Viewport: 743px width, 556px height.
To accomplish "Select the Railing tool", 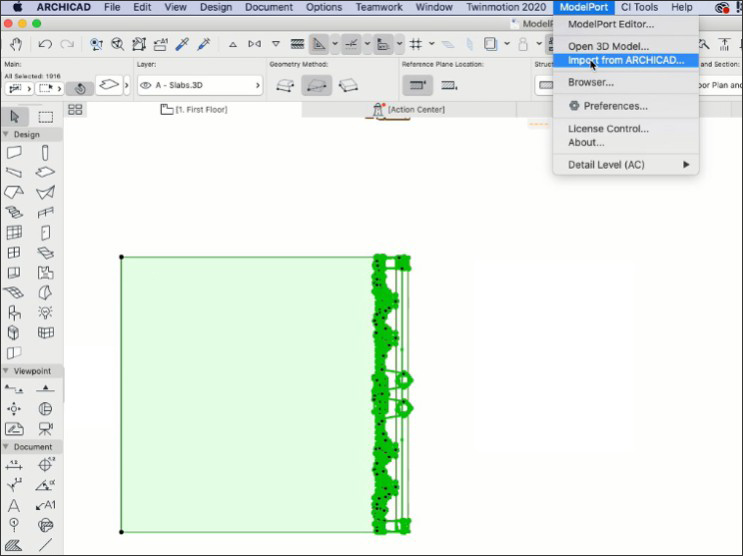I will coord(45,212).
